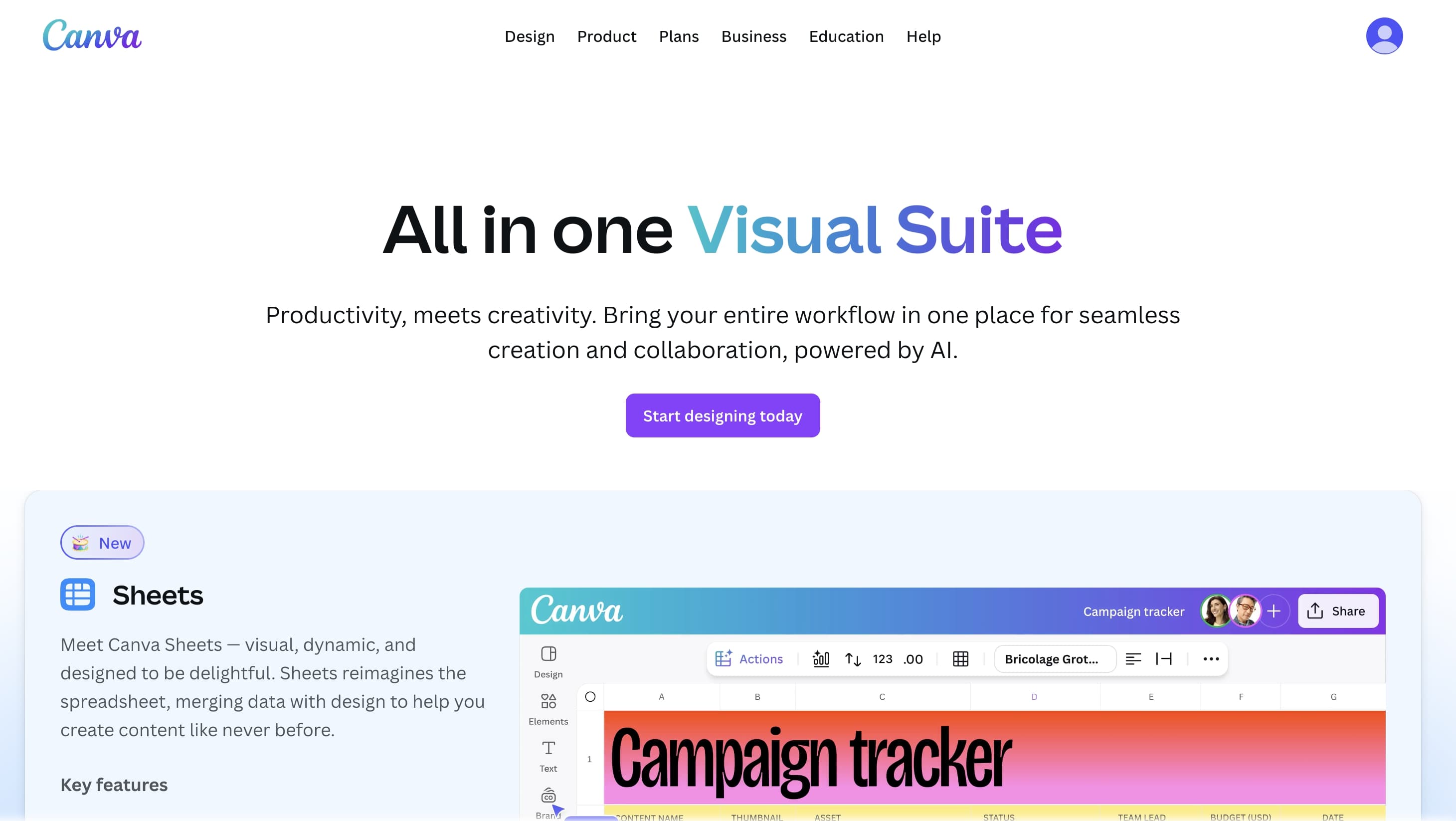Viewport: 1456px width, 821px height.
Task: Click the magic chart icon in toolbar
Action: (x=821, y=659)
